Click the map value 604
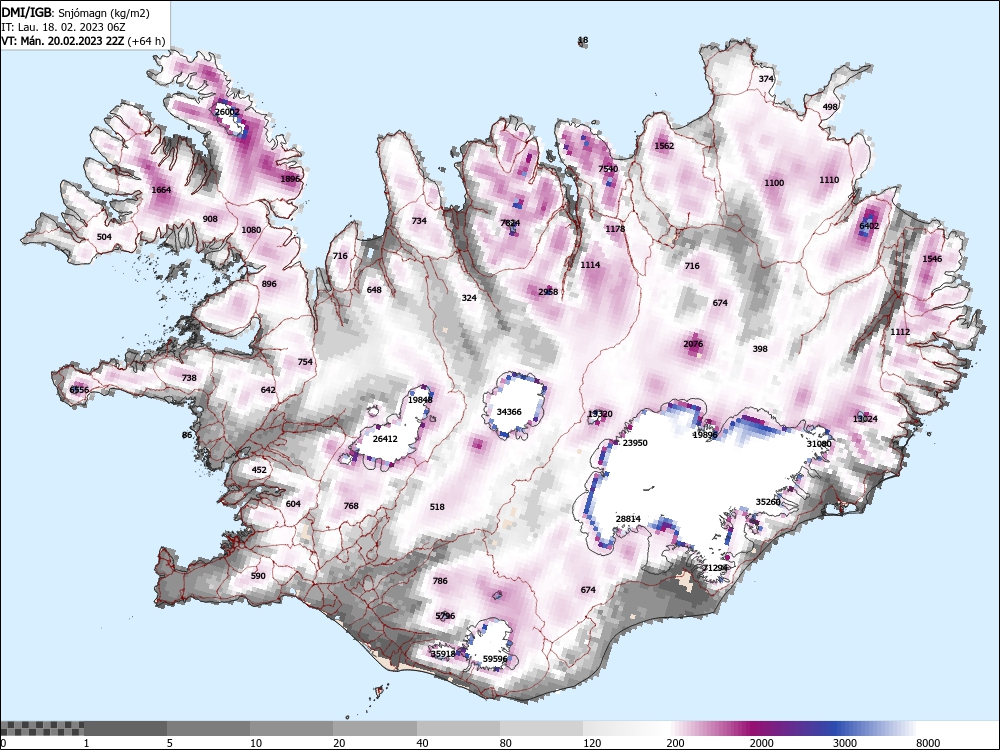Image resolution: width=1000 pixels, height=750 pixels. [293, 504]
